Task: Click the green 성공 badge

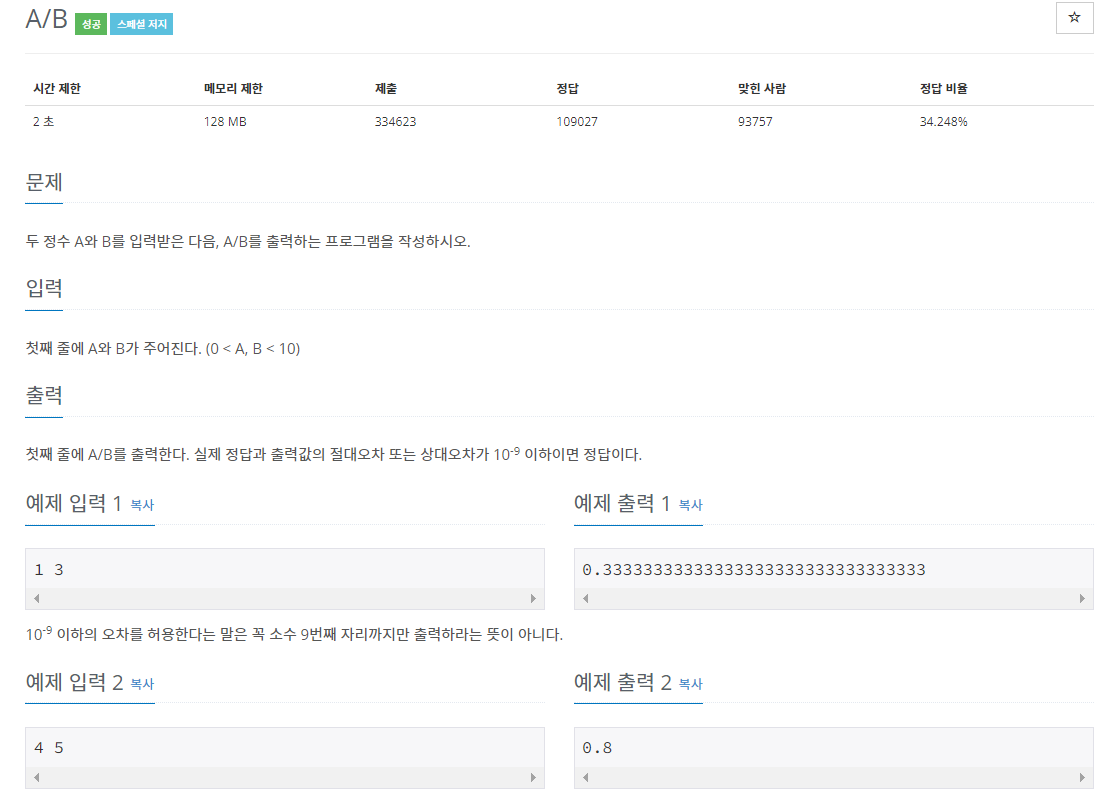Action: (x=90, y=24)
